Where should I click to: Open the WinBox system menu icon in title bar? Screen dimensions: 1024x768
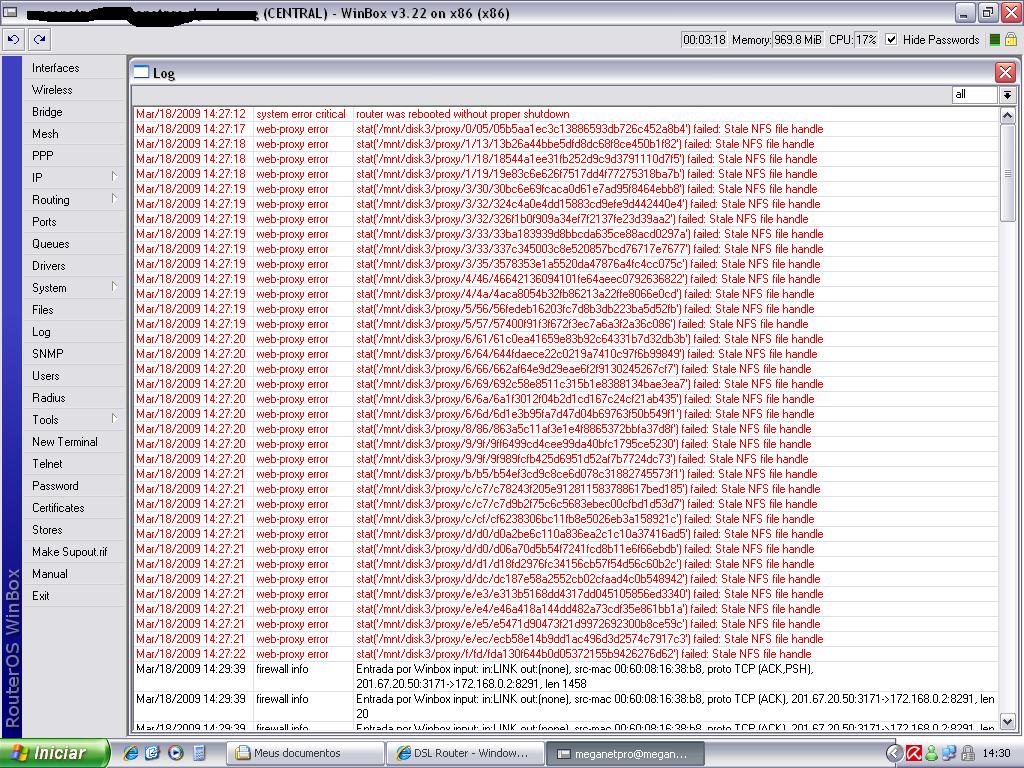(10, 12)
